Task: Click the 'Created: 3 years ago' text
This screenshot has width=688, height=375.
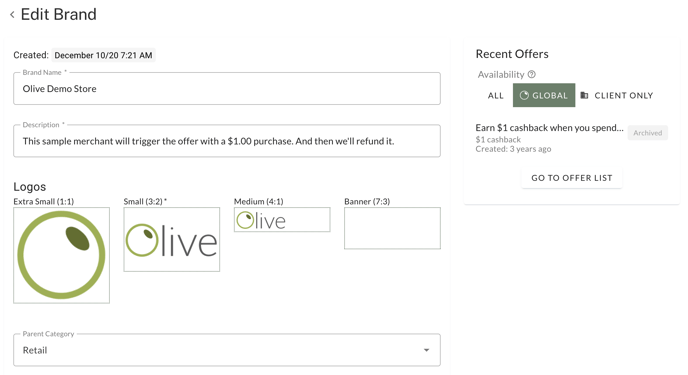Action: click(513, 149)
